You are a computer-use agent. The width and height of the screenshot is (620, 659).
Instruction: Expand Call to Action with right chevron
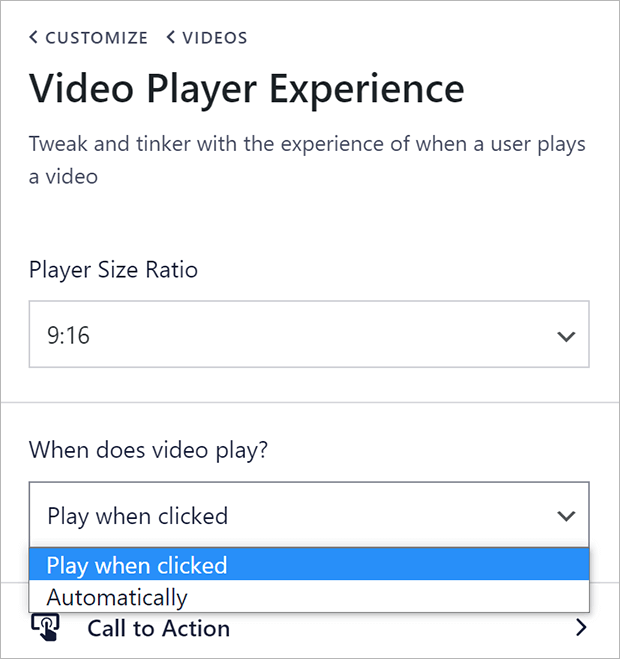581,627
